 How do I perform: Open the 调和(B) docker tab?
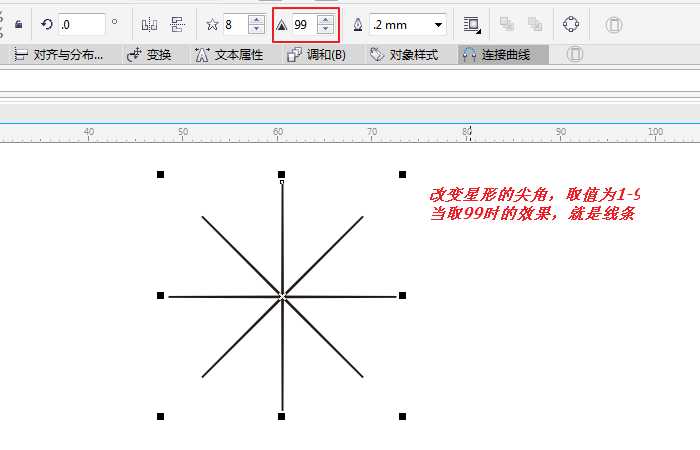(317, 55)
